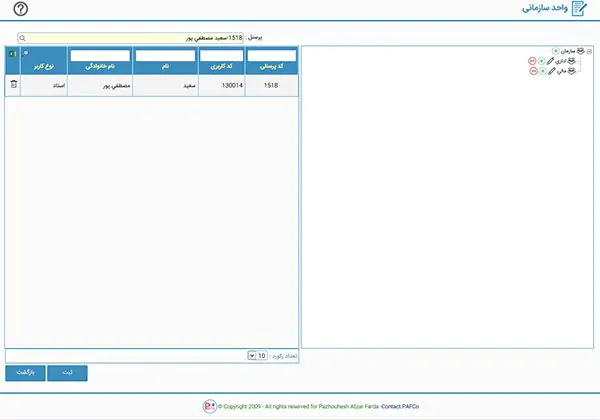Screen dimensions: 600x420
Task: Sort by نام خانوادگی column header
Action: click(x=100, y=67)
